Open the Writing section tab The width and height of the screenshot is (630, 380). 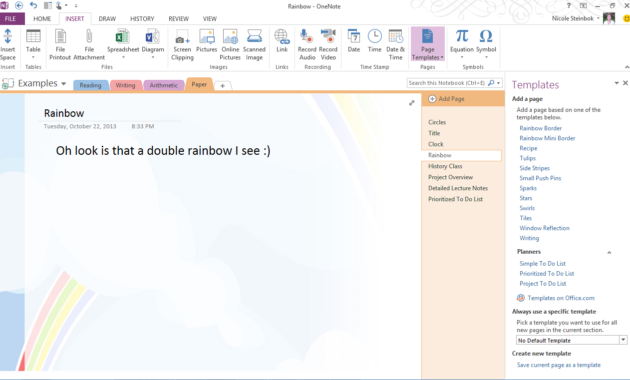[x=125, y=85]
